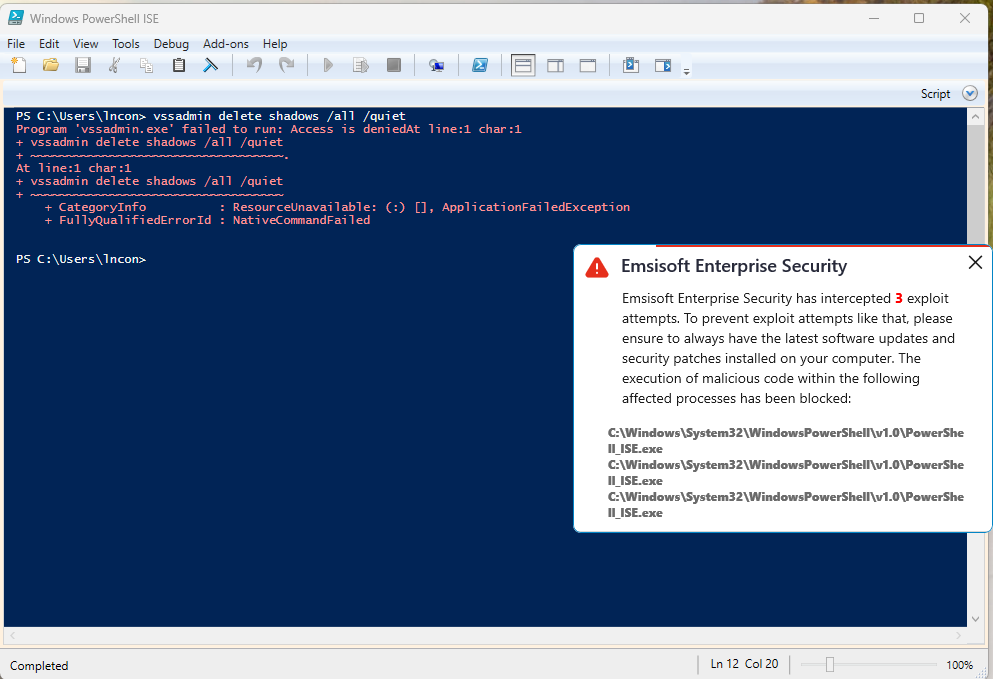
Task: Click the vertical scrollbar down arrow
Action: coord(975,619)
